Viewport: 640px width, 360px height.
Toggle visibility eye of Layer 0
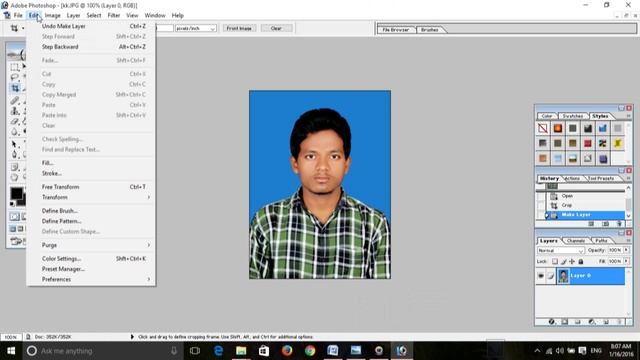coord(541,276)
